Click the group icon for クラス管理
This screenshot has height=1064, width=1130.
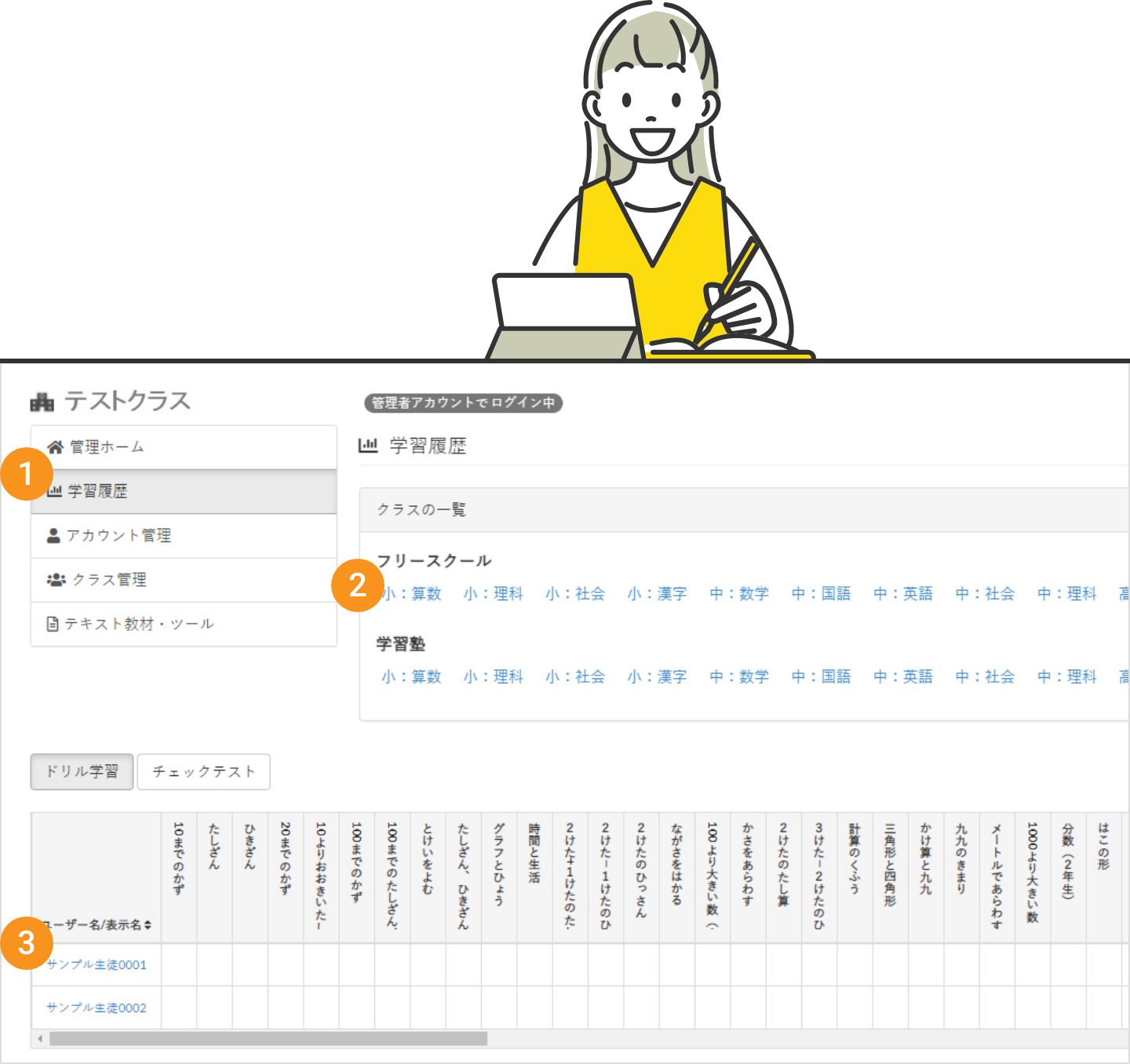coord(56,580)
